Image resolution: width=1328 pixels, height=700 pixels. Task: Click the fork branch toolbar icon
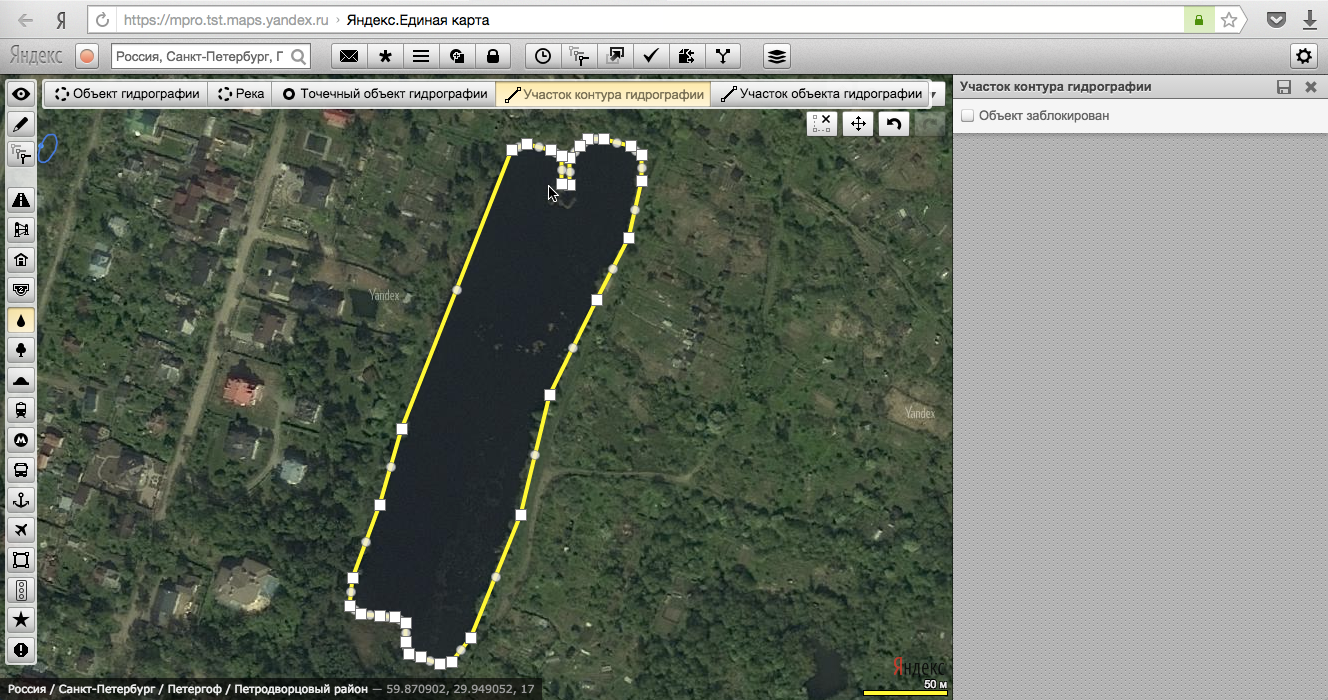[723, 56]
